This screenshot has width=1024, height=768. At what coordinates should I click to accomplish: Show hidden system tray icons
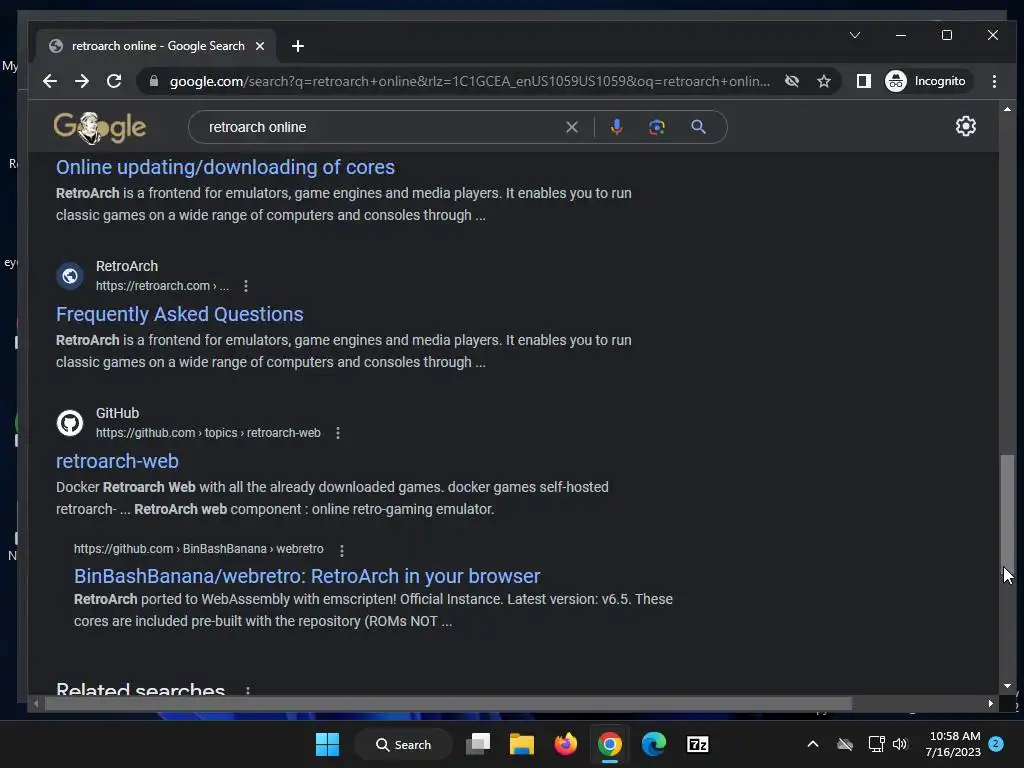[x=812, y=744]
